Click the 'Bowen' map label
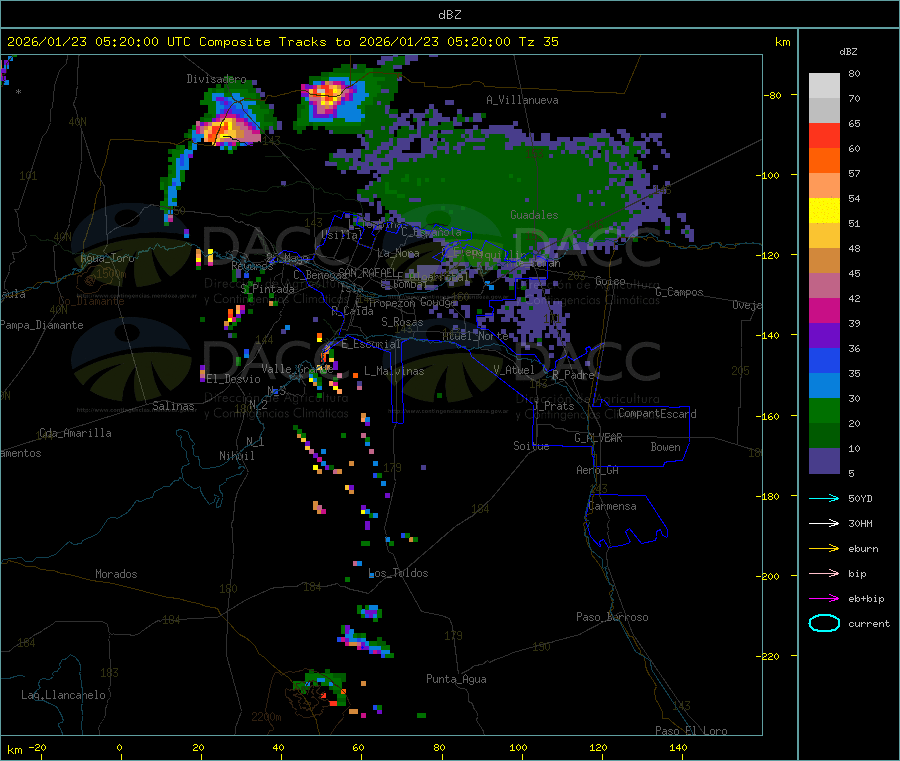The height and width of the screenshot is (761, 900). pos(666,447)
